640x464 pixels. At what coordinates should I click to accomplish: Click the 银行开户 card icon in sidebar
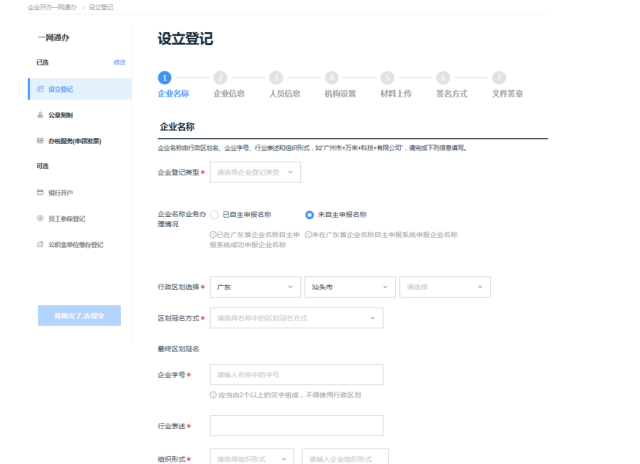40,192
